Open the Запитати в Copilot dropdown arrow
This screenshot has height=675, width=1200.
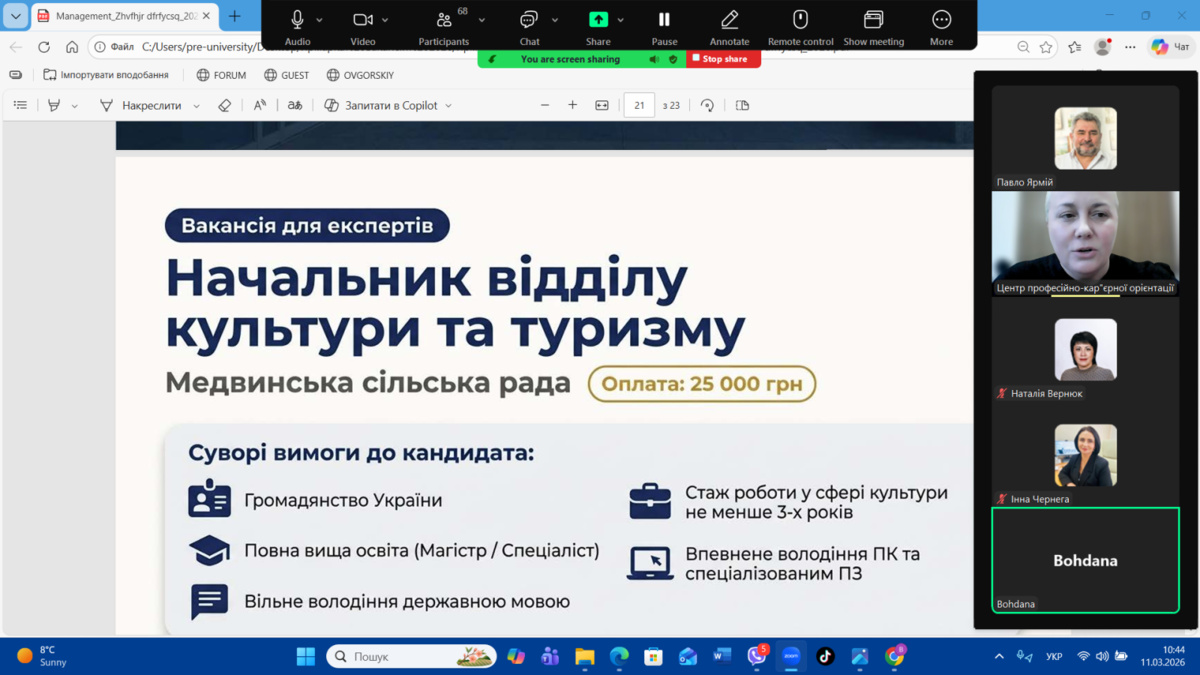pyautogui.click(x=448, y=106)
